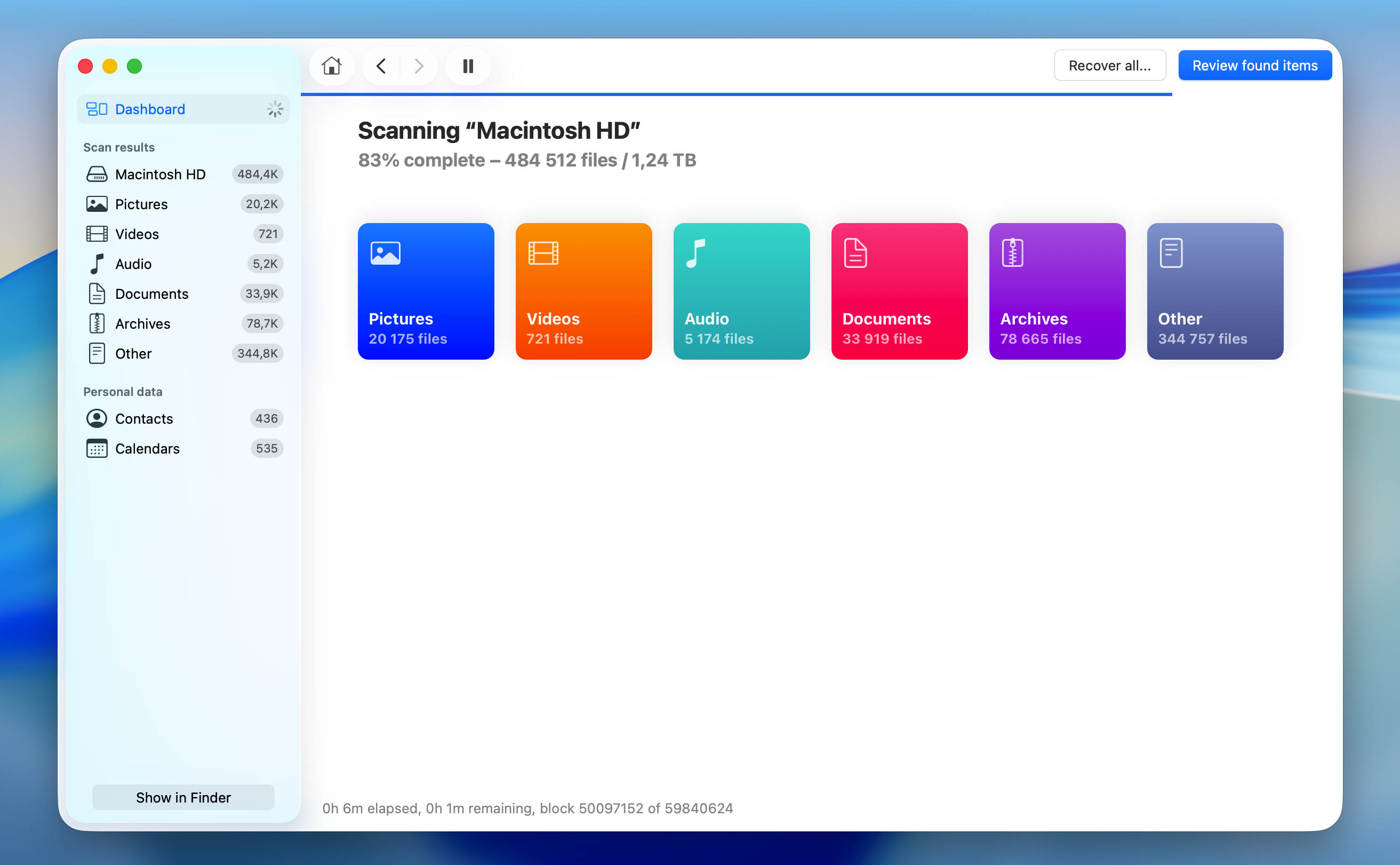Open the blue Pictures card
Image resolution: width=1400 pixels, height=865 pixels.
tap(426, 291)
